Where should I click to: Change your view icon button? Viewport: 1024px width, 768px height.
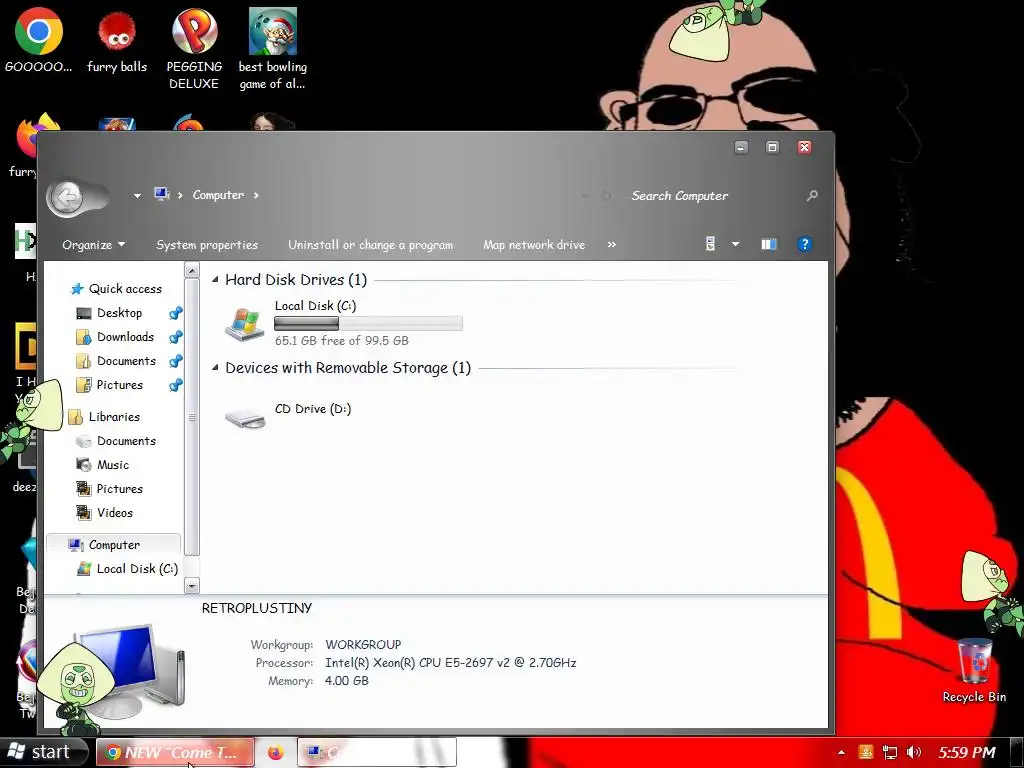coord(711,244)
